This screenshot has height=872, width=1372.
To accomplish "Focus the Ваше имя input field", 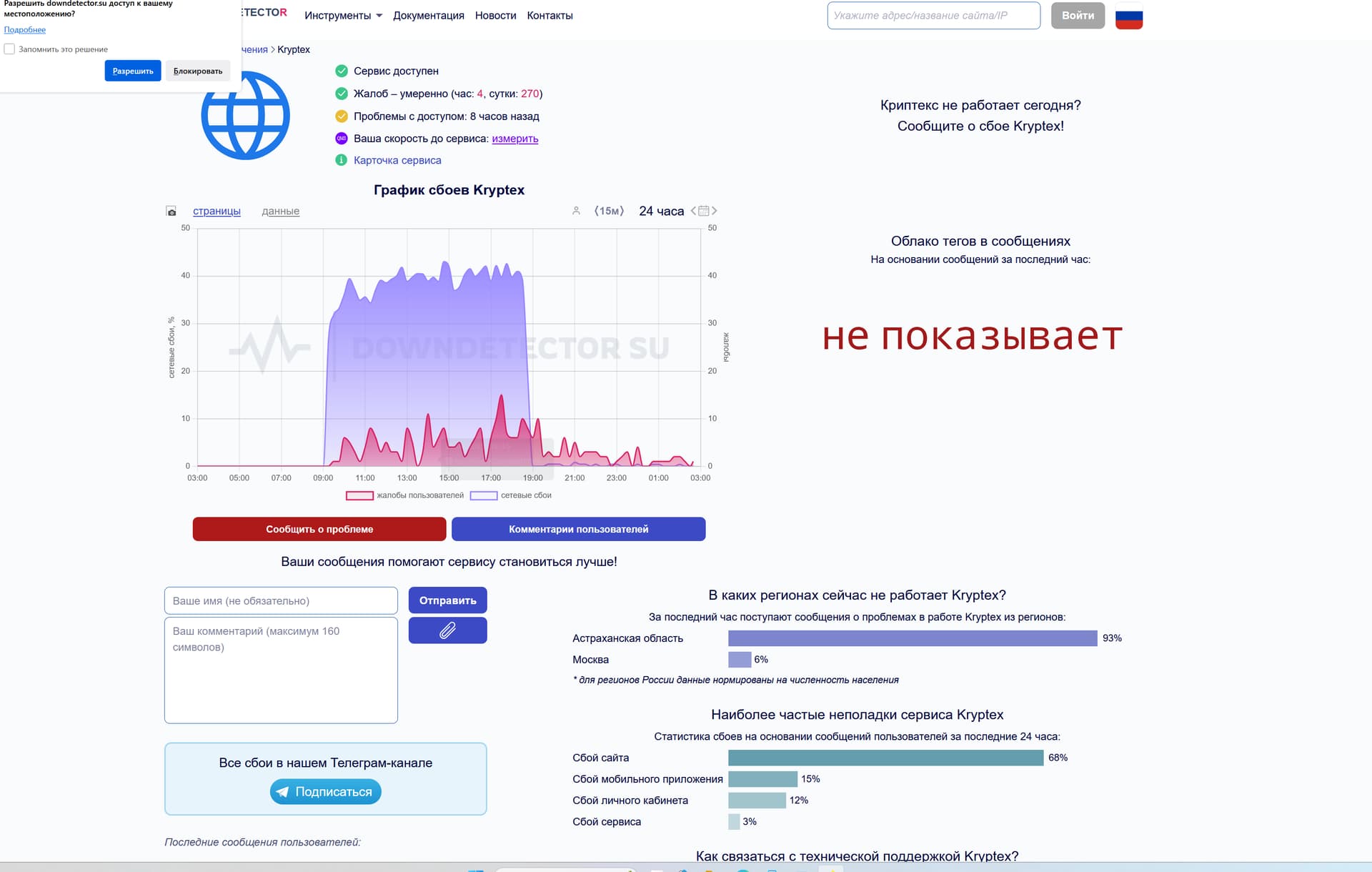I will click(x=281, y=601).
